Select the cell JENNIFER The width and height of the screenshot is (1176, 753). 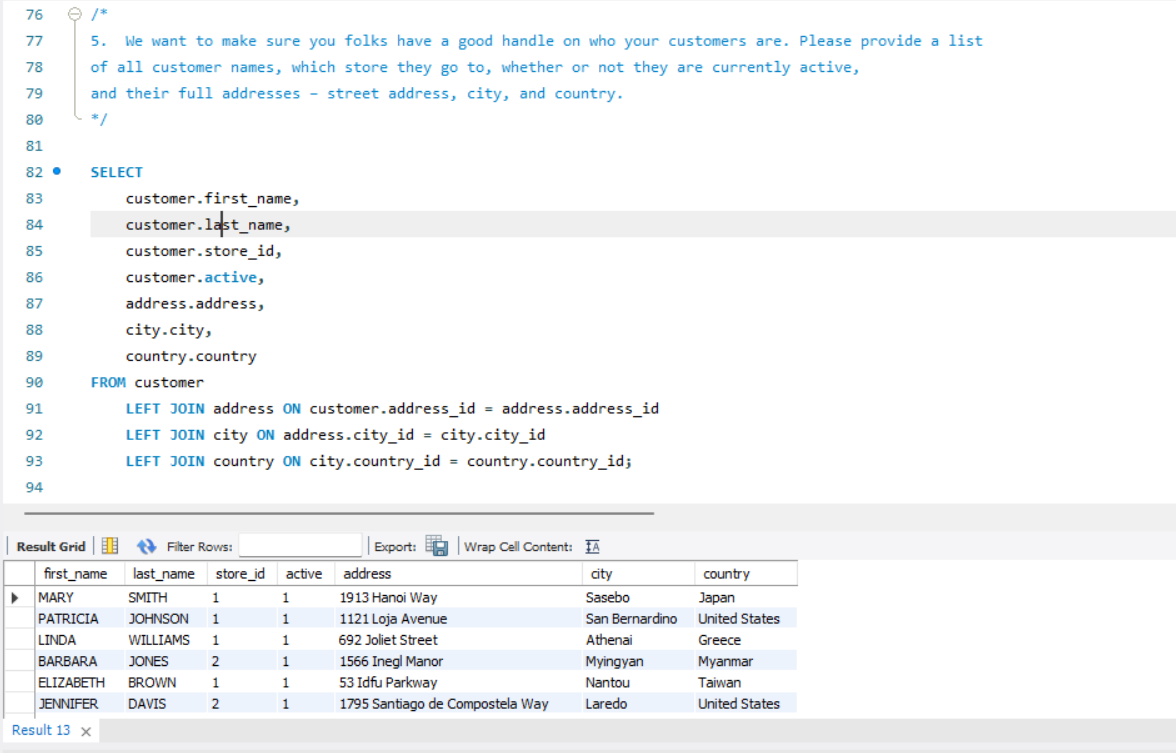pos(80,704)
